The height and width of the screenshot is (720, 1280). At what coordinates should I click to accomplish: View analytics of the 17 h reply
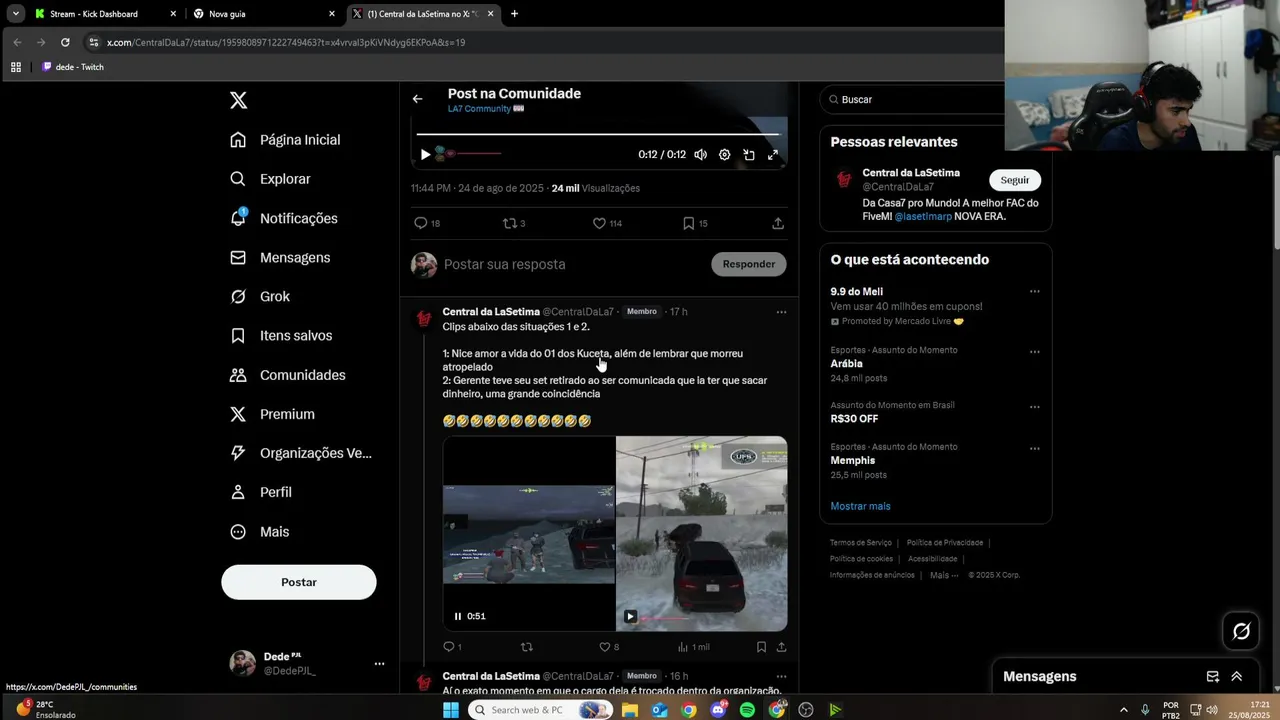684,647
